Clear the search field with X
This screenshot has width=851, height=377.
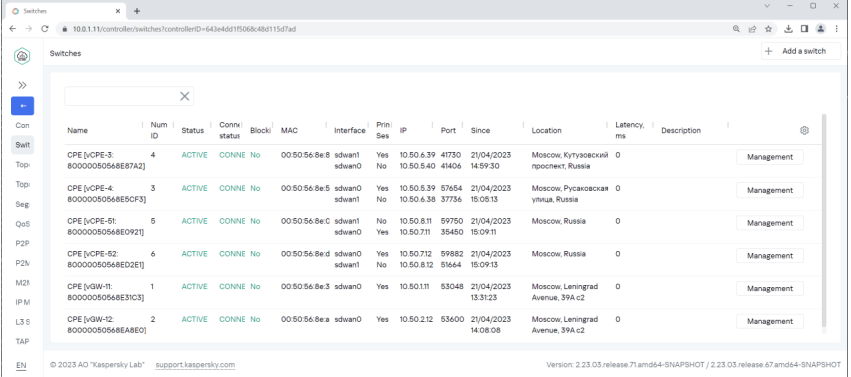click(x=185, y=96)
